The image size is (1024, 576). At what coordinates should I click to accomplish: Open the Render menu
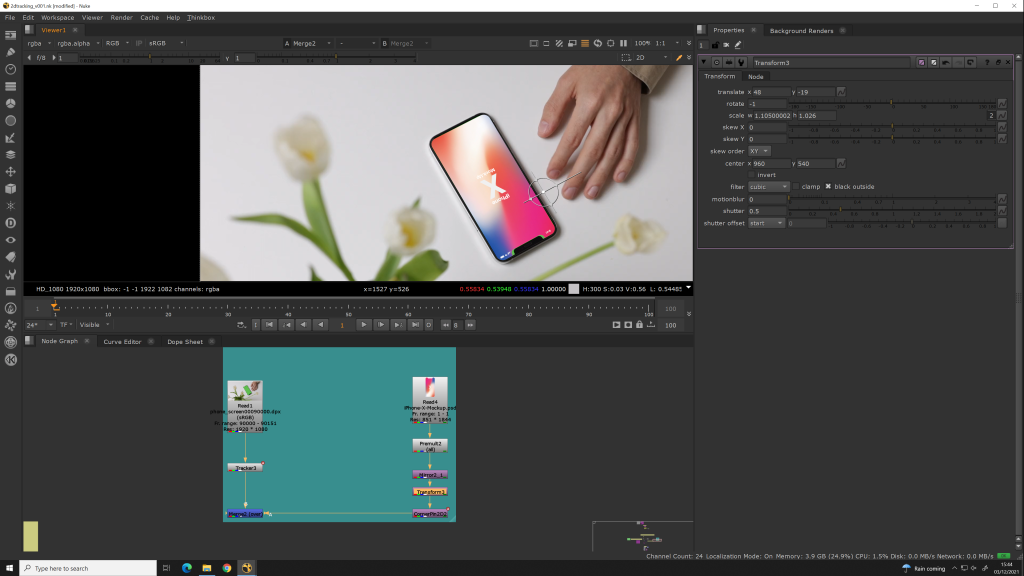(x=121, y=17)
